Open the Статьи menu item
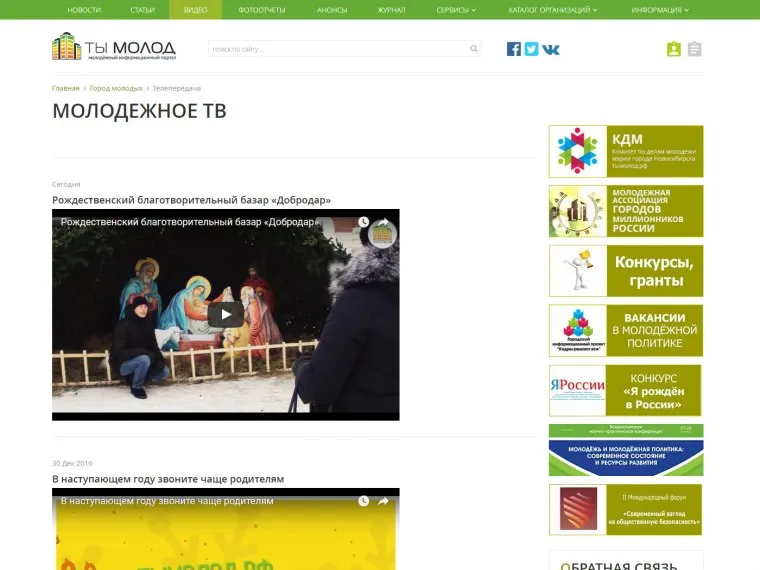 click(x=142, y=10)
